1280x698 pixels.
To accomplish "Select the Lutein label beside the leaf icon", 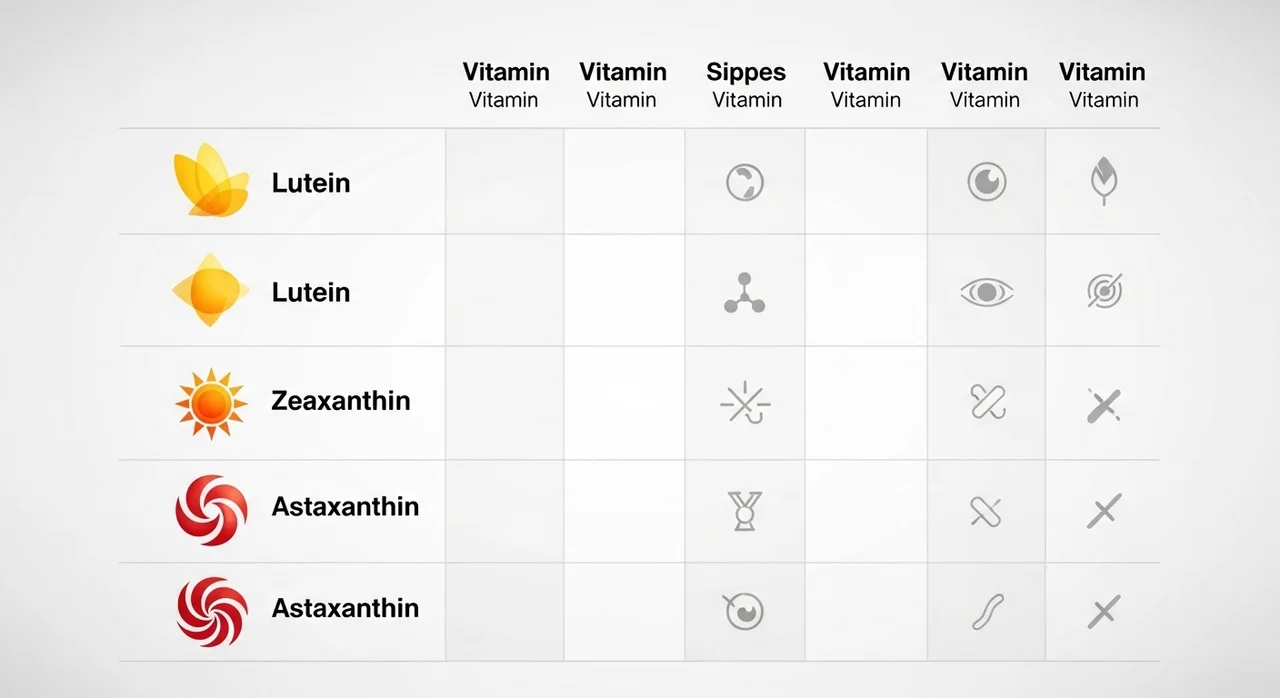I will tap(310, 183).
